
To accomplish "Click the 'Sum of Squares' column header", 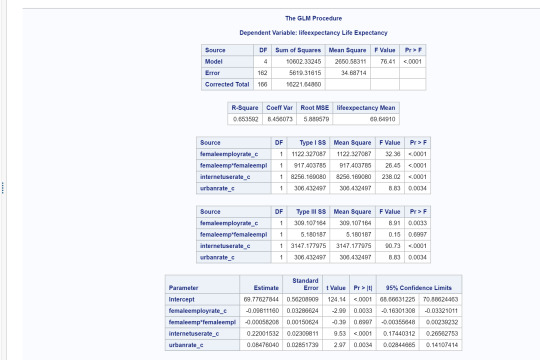I will (298, 50).
